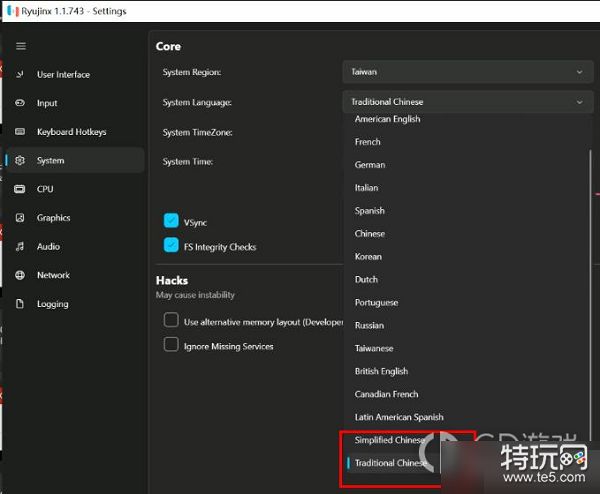This screenshot has height=494, width=600.
Task: Open Keyboard Hotkeys icon in sidebar
Action: [x=20, y=132]
